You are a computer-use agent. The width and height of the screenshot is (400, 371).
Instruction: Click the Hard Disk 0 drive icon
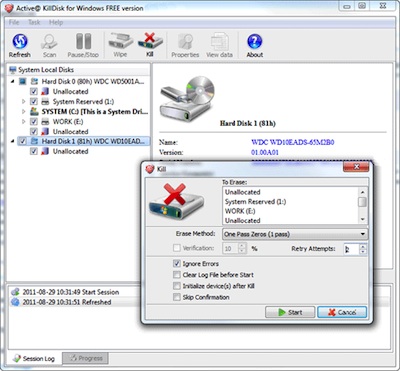[34, 81]
